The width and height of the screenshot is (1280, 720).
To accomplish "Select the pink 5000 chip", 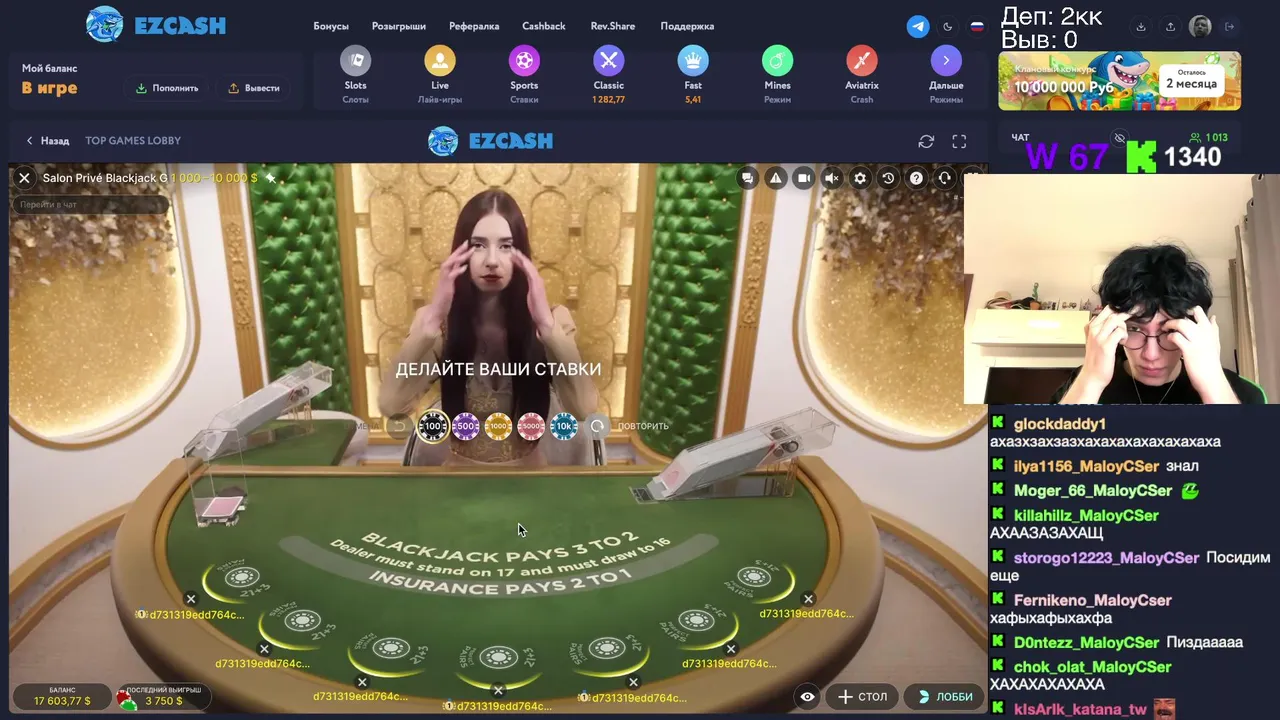I will 531,426.
